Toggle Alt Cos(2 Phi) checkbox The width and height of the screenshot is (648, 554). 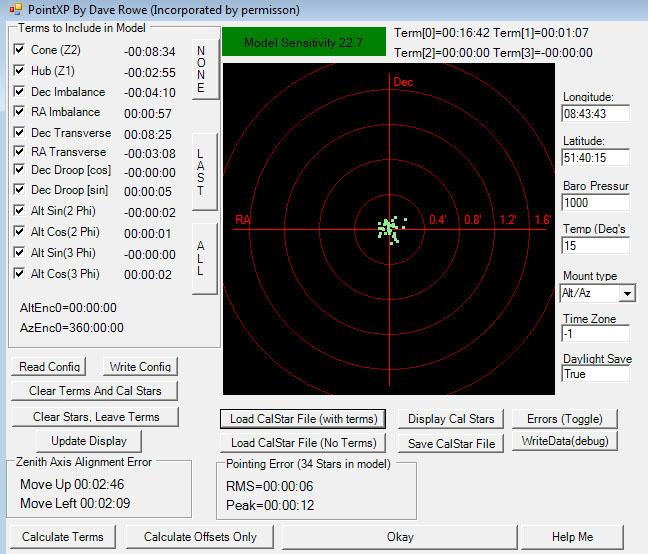(x=19, y=231)
